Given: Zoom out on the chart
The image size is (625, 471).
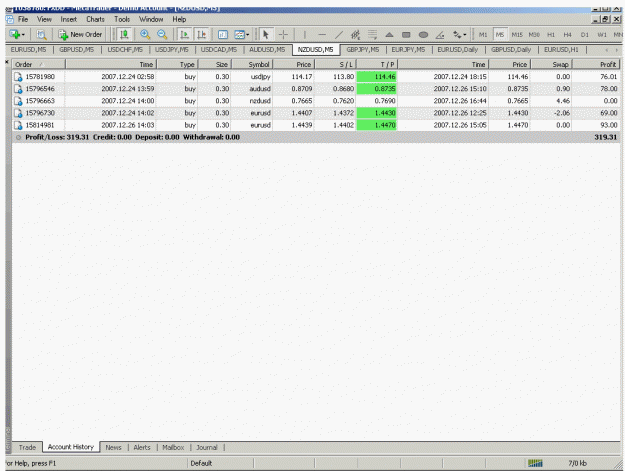Looking at the screenshot, I should click(x=162, y=35).
